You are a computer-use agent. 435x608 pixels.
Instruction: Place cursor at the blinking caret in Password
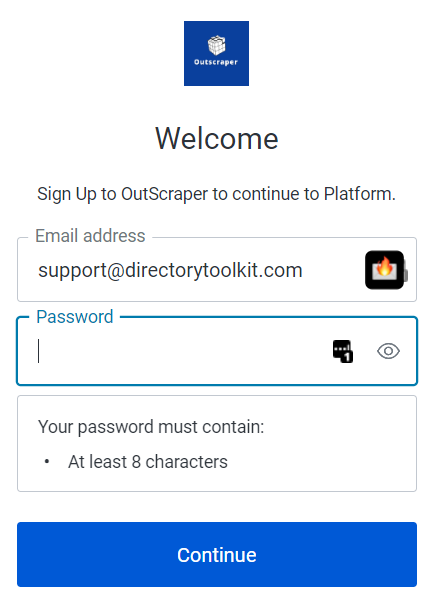38,351
